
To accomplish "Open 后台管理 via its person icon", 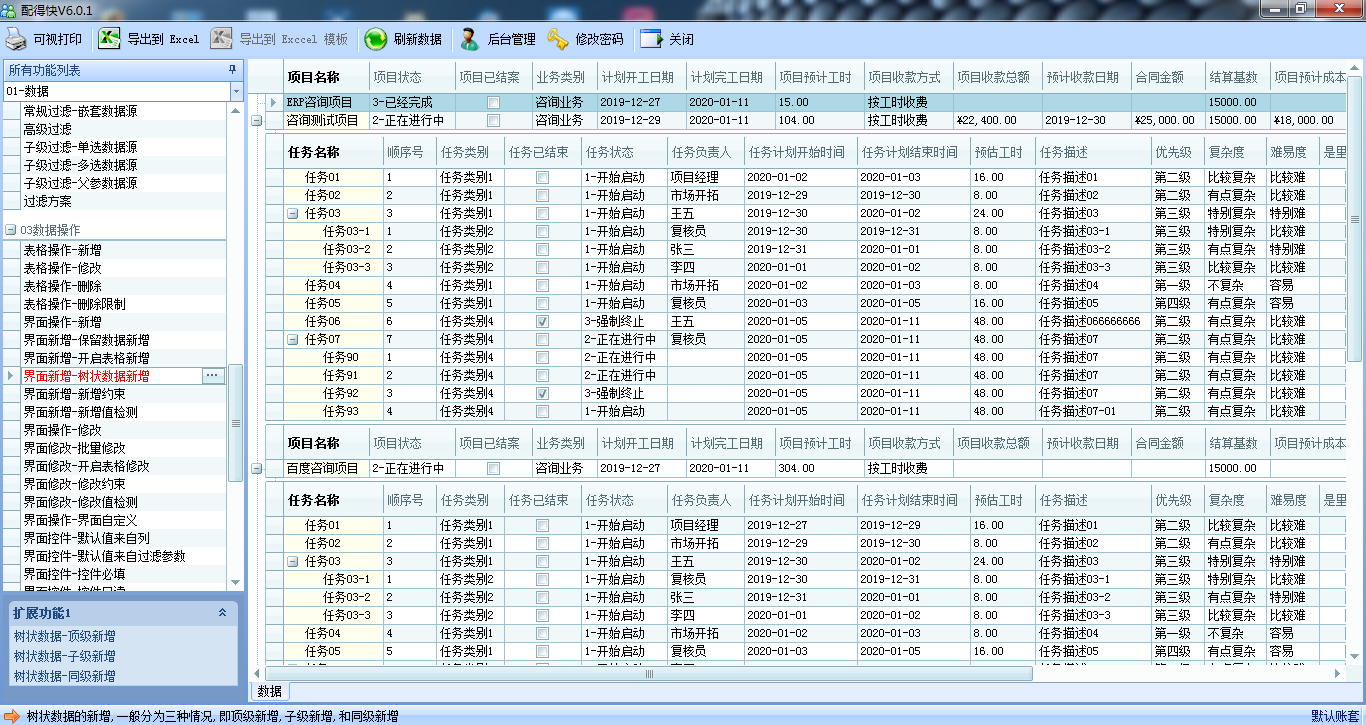I will [x=469, y=40].
